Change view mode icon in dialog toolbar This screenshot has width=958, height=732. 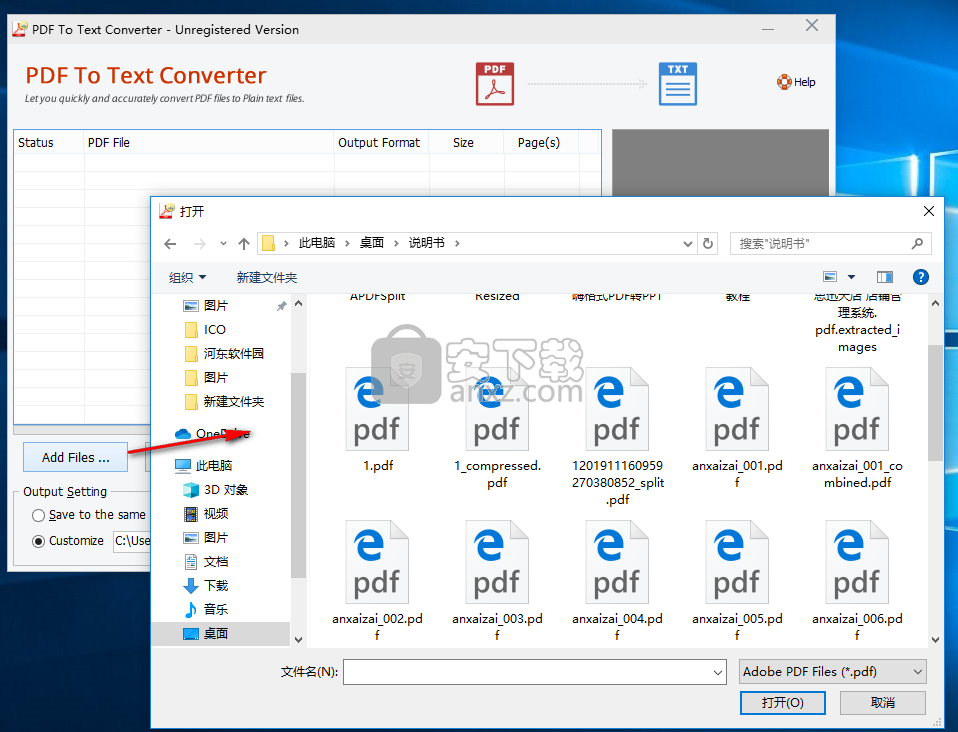830,277
